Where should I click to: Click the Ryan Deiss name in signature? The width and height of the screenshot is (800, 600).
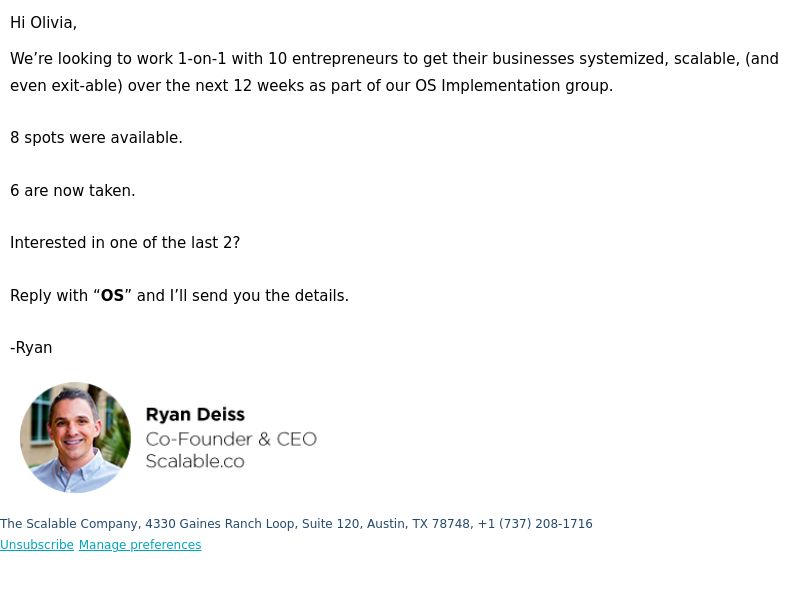(x=195, y=414)
